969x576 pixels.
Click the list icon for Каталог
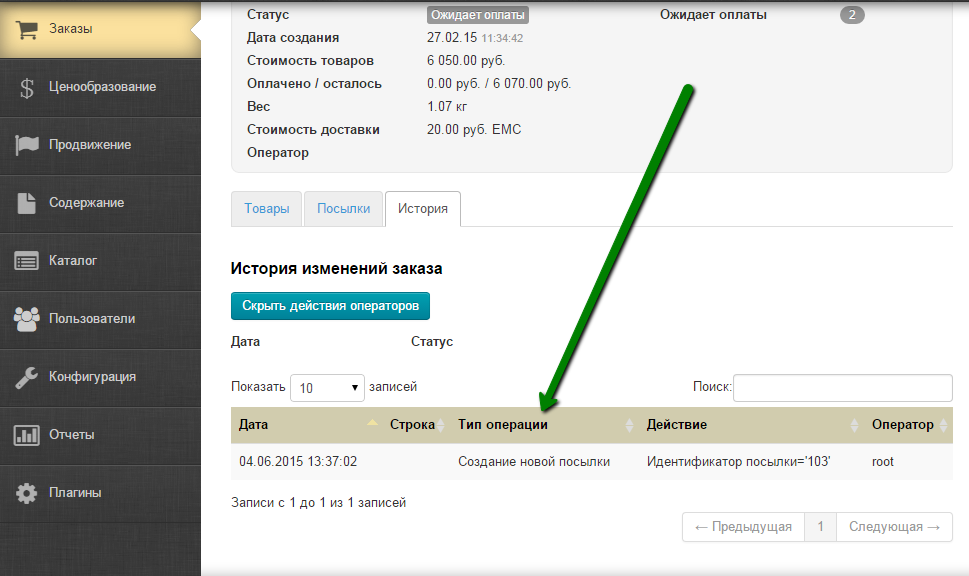[27, 261]
